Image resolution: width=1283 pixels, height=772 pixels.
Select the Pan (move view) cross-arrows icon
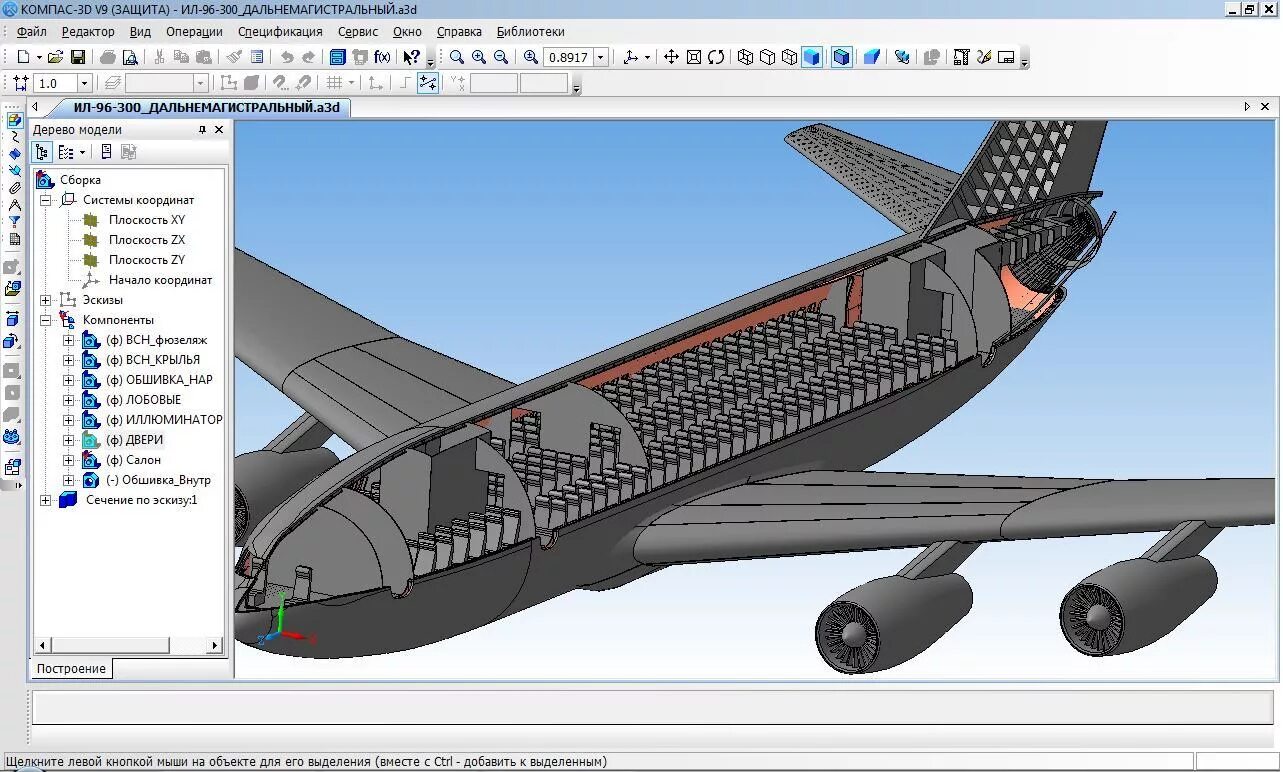click(672, 57)
